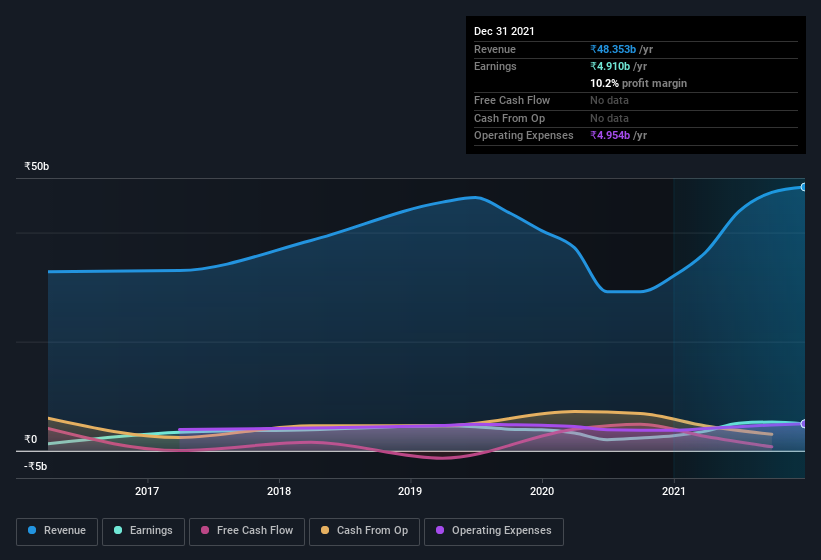Click the ₹4.910b earnings value
Image resolution: width=821 pixels, height=560 pixels.
610,66
